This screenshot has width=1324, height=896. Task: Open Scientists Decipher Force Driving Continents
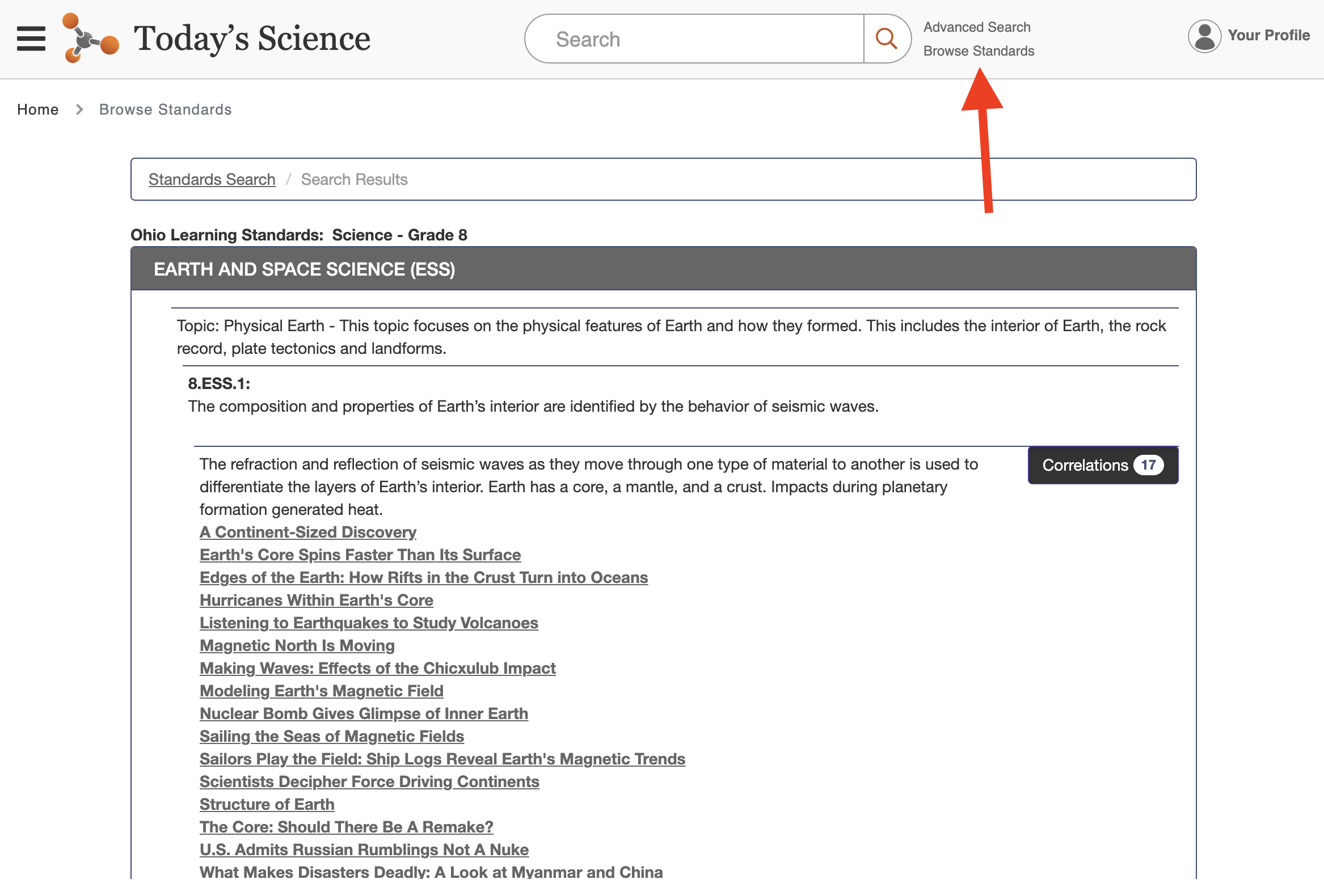(369, 782)
